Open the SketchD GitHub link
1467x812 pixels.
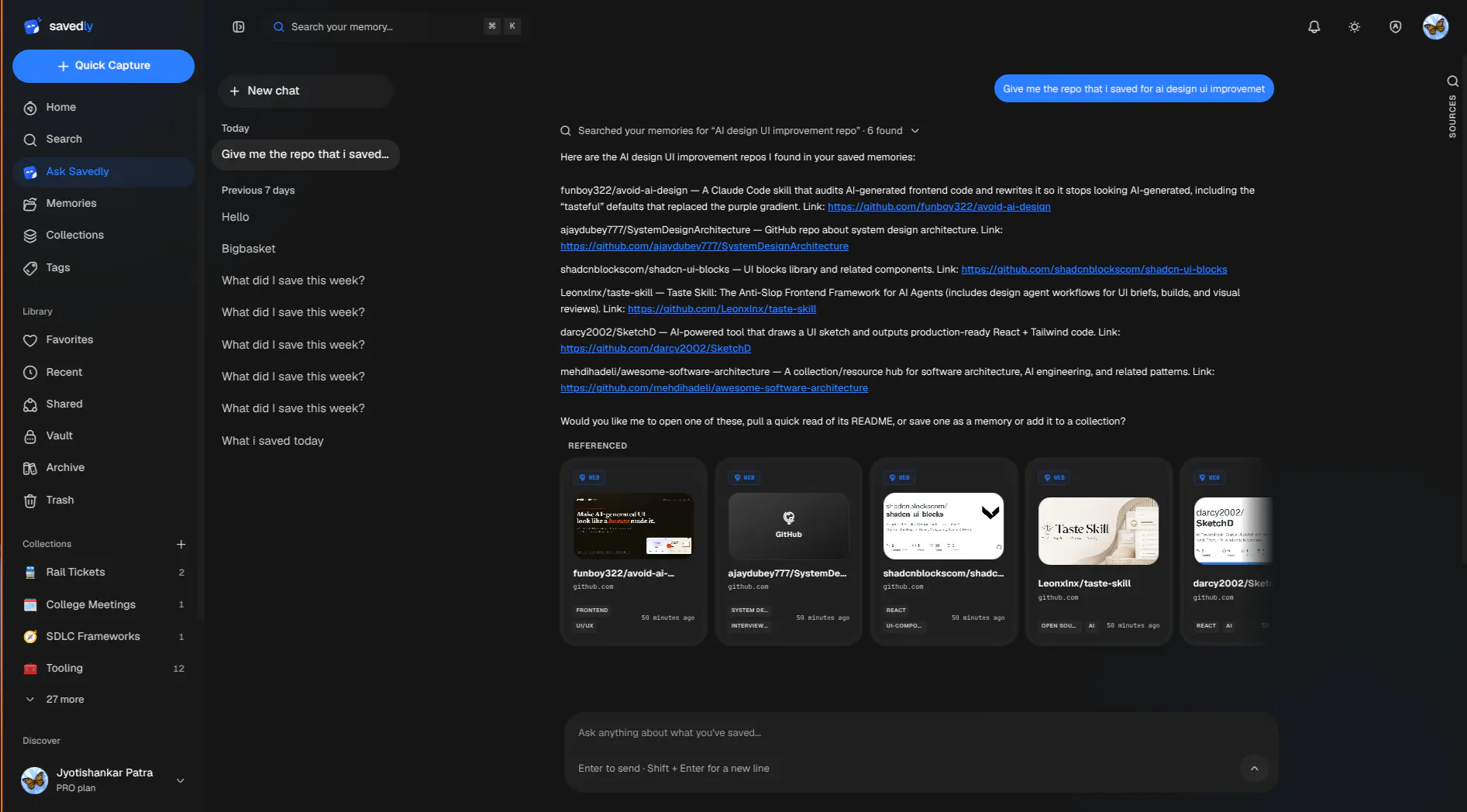[656, 349]
